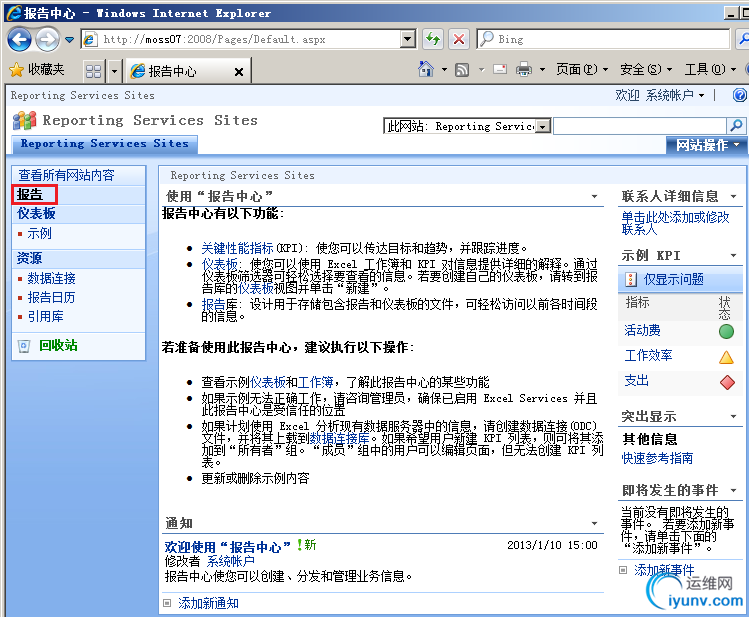The width and height of the screenshot is (749, 617).
Task: Open the 关键性能指标 link
Action: [x=237, y=248]
